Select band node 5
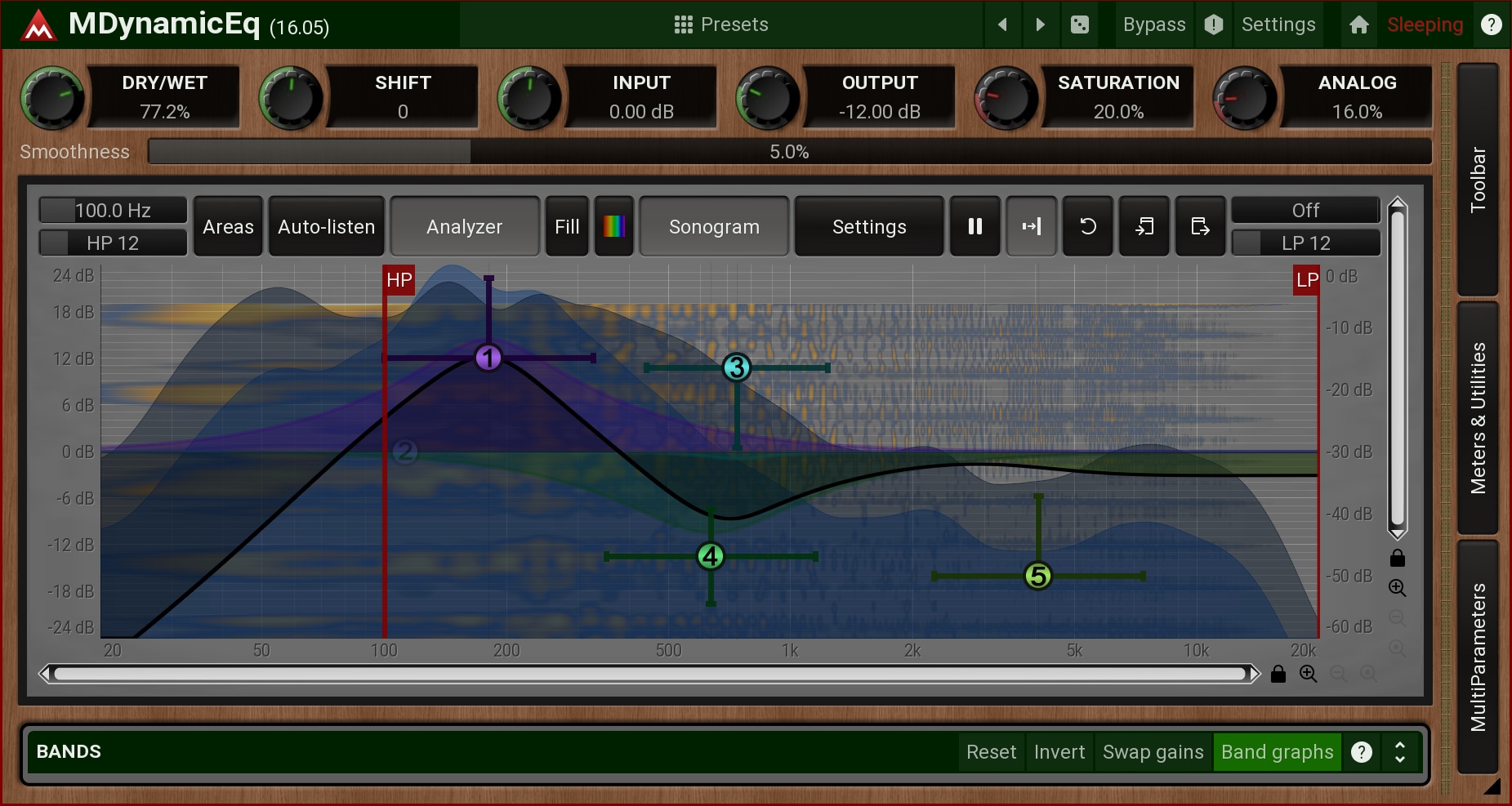Image resolution: width=1512 pixels, height=806 pixels. (x=1038, y=576)
